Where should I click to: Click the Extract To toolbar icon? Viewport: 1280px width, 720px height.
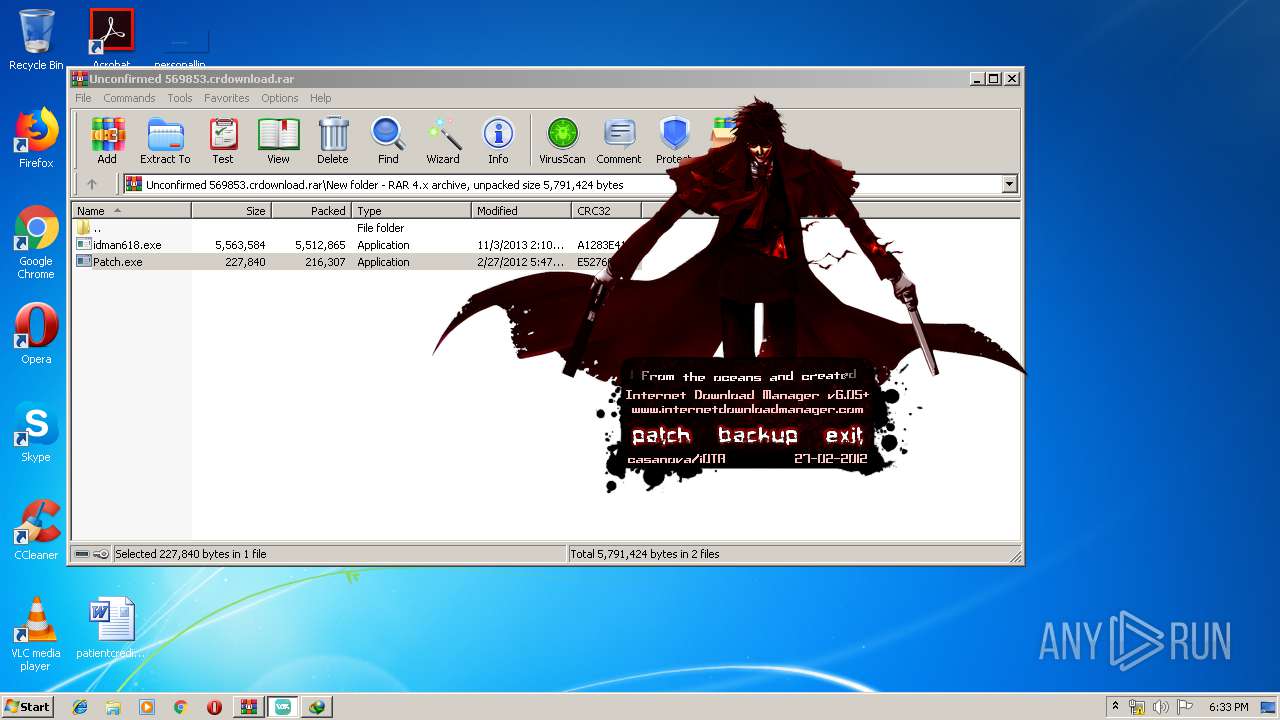165,141
